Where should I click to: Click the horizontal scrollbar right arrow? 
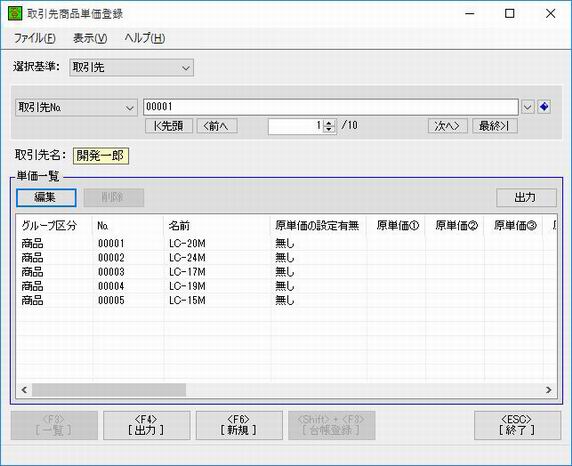[548, 390]
